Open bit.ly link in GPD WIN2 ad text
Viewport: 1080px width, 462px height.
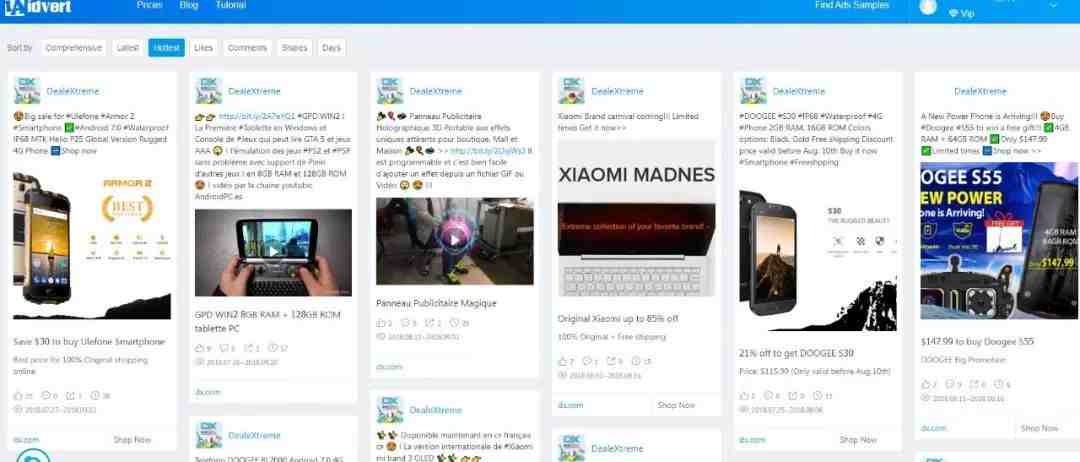(x=256, y=116)
